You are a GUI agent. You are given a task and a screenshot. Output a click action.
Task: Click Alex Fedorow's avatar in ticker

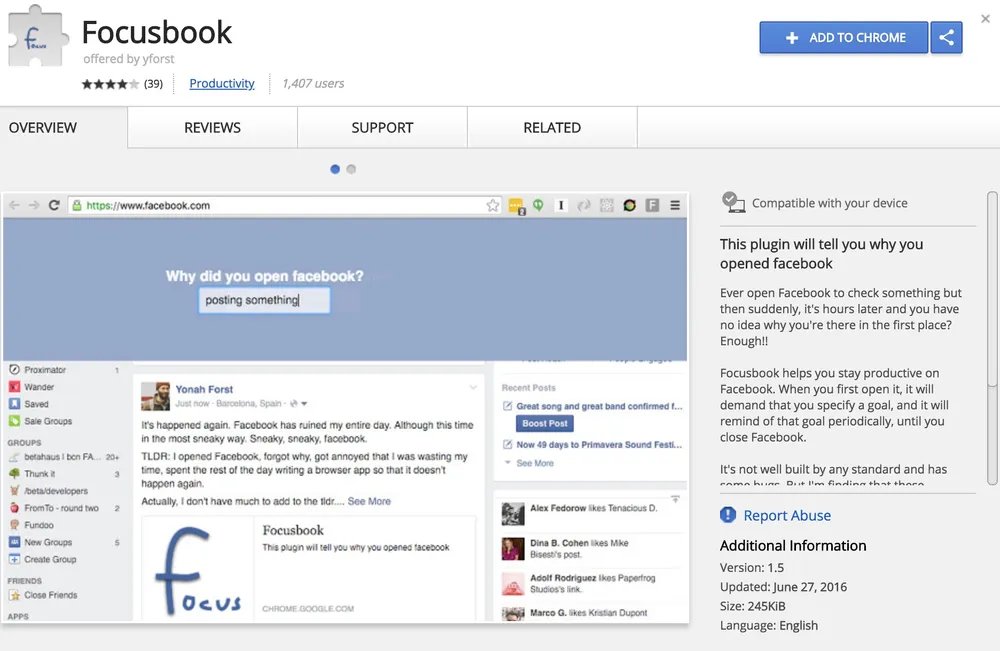[x=513, y=514]
